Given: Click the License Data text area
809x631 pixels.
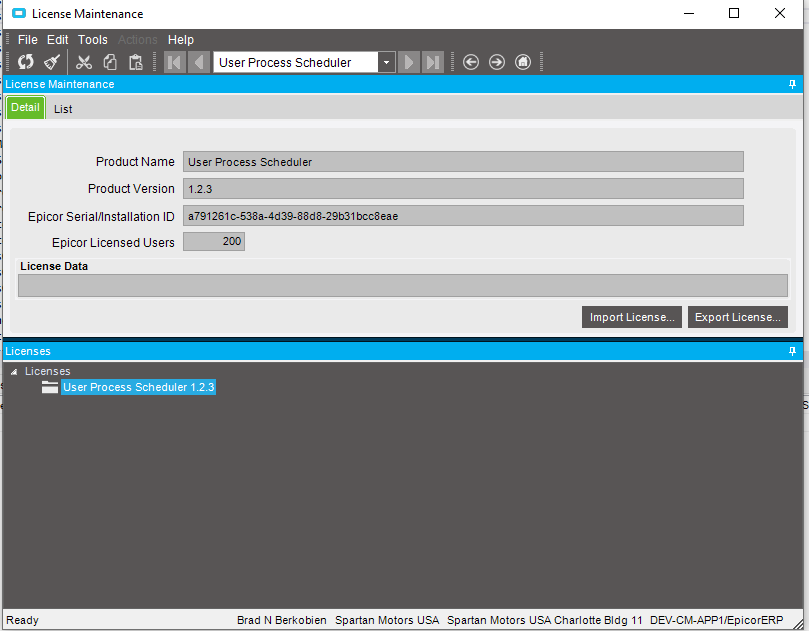Looking at the screenshot, I should pos(402,285).
